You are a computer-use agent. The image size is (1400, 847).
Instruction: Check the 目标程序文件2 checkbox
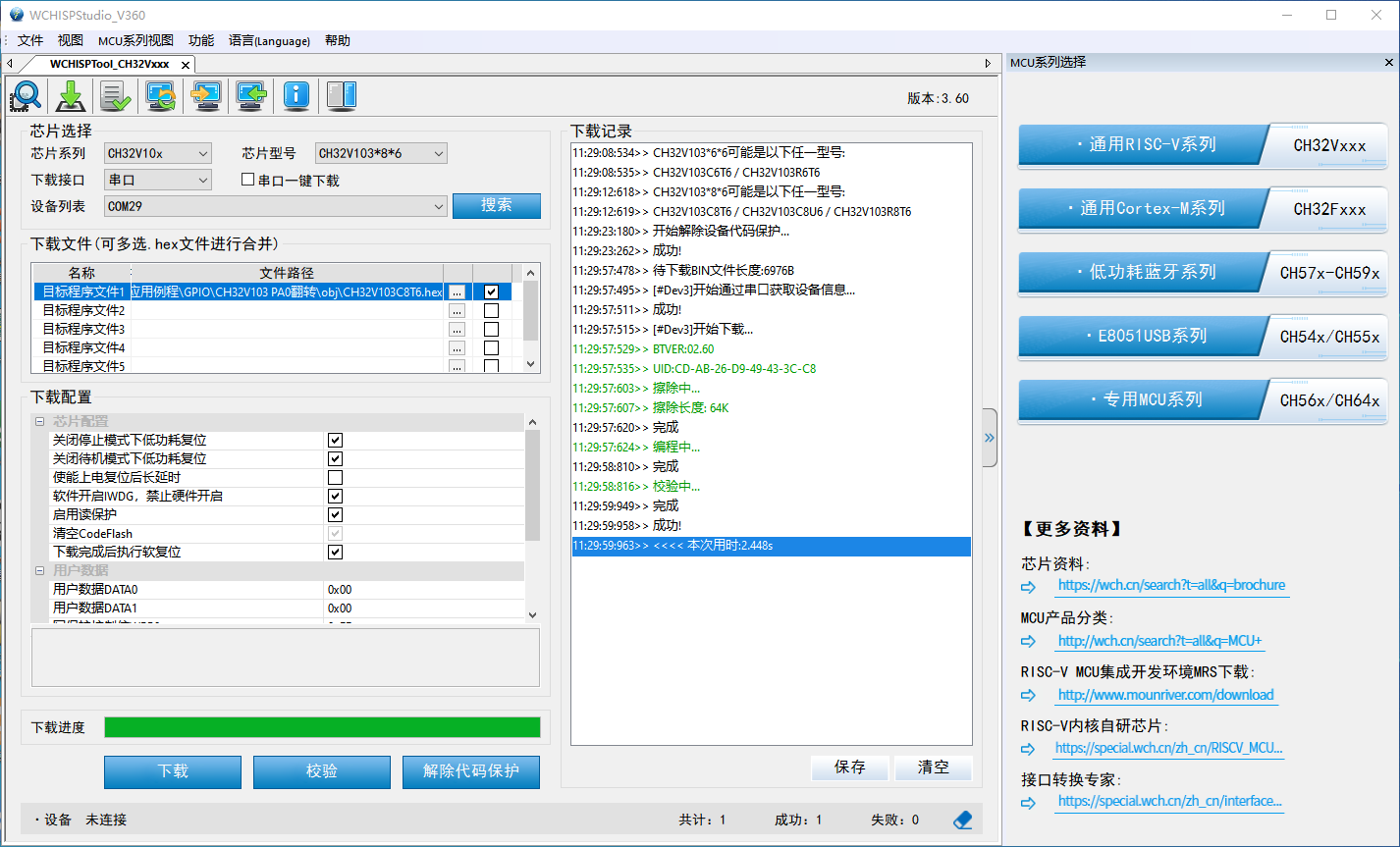click(492, 311)
